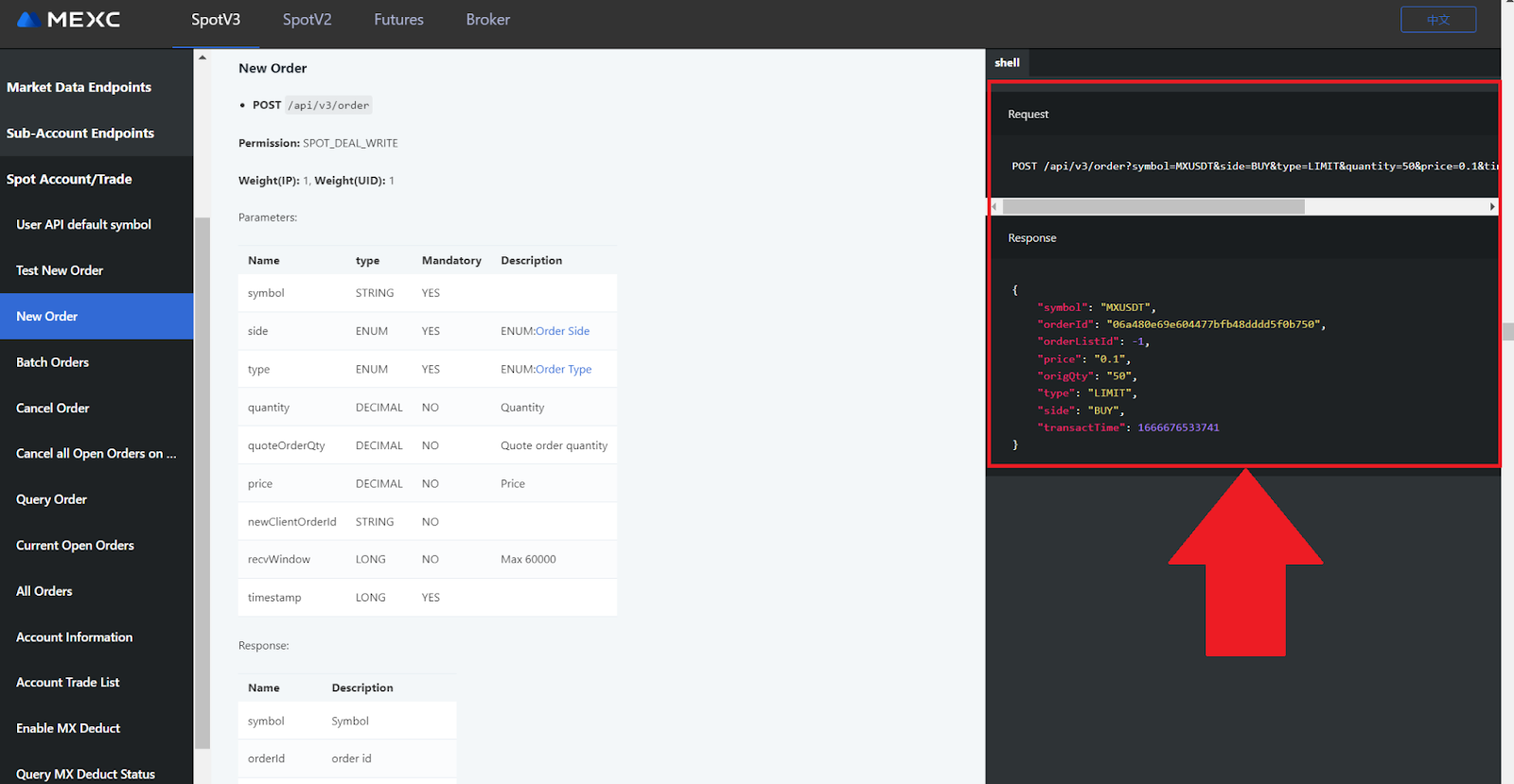Click the request scrollbar left arrow
This screenshot has width=1514, height=784.
[995, 206]
